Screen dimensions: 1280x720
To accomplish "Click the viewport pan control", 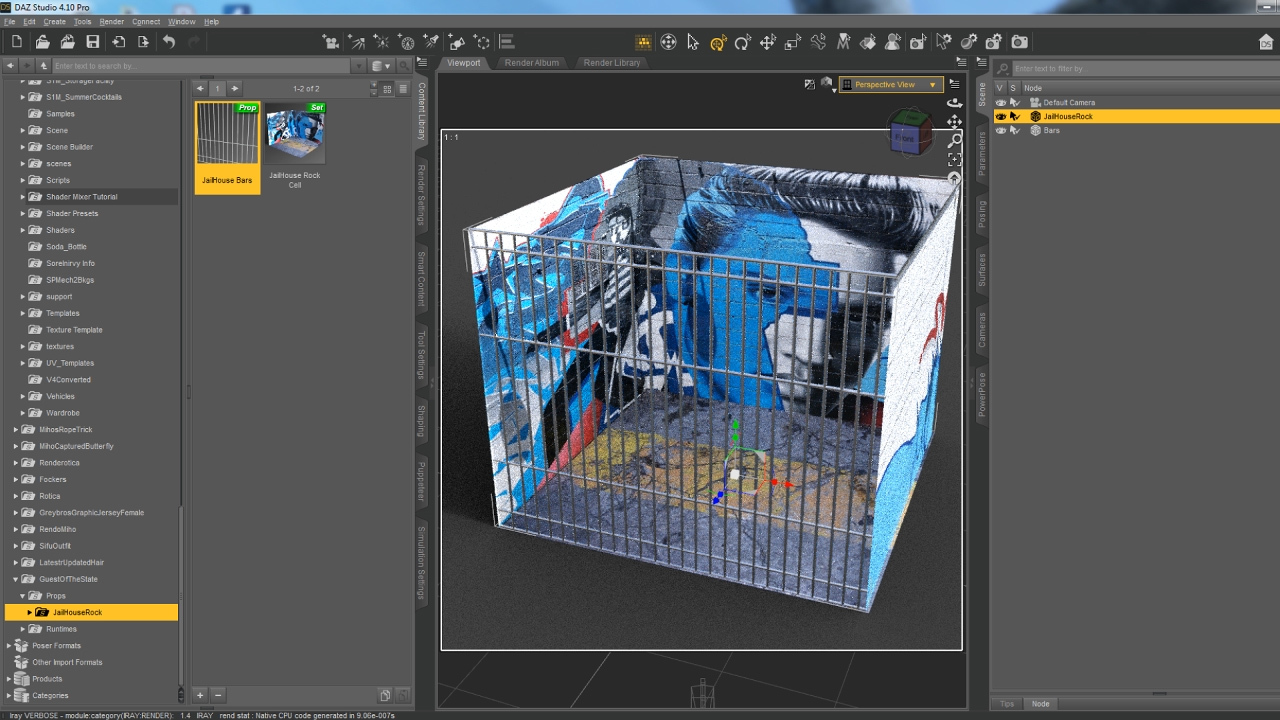I will tap(954, 122).
